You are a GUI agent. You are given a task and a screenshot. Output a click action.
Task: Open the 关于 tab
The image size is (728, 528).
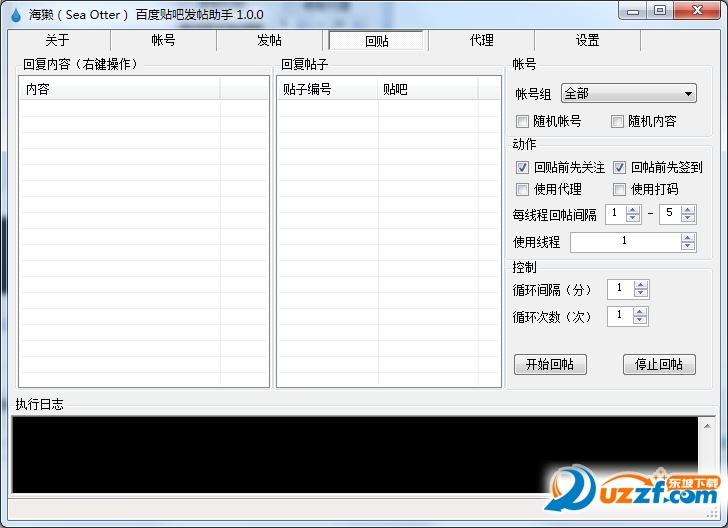(x=58, y=40)
